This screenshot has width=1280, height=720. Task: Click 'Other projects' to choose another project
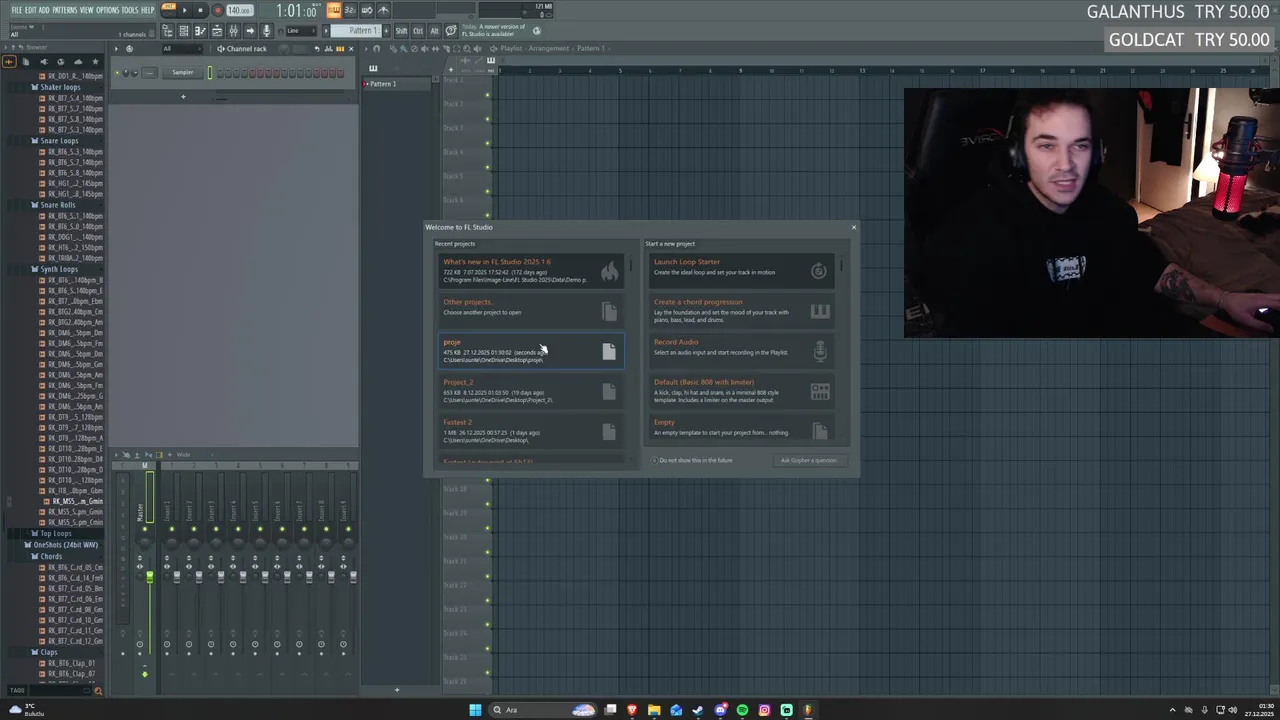point(531,310)
